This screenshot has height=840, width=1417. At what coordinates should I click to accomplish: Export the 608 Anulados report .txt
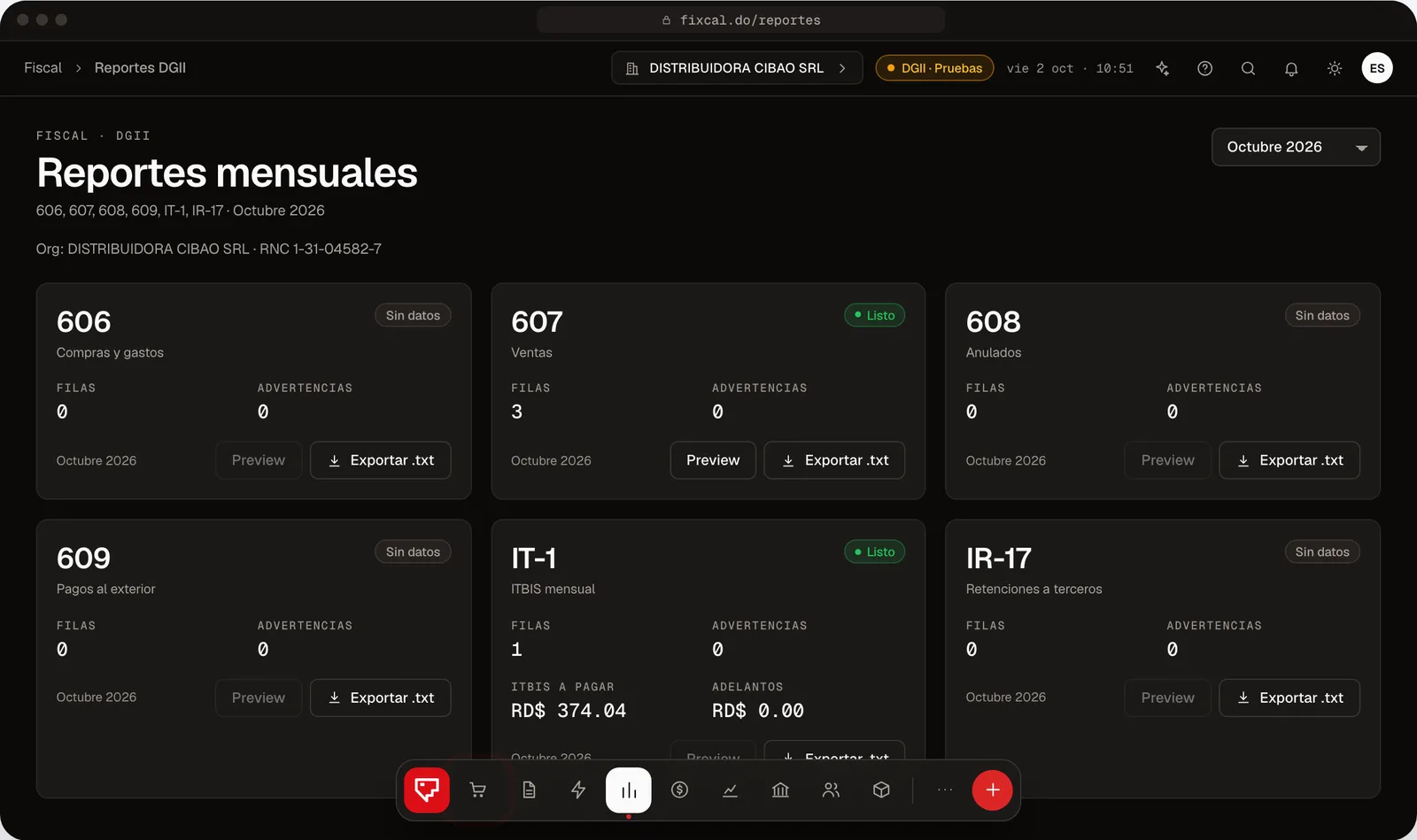click(1289, 460)
